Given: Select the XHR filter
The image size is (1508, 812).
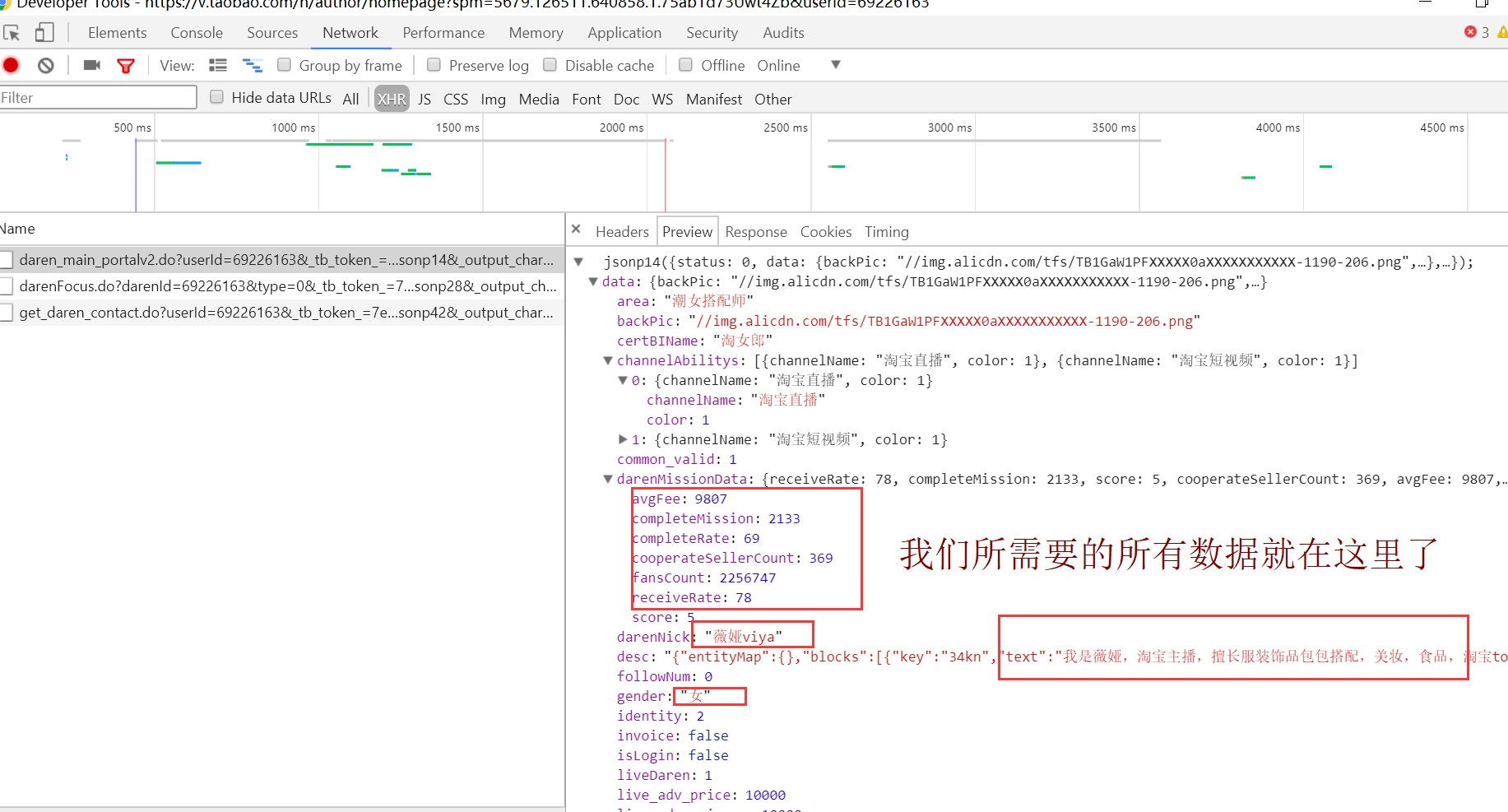Looking at the screenshot, I should click(392, 99).
